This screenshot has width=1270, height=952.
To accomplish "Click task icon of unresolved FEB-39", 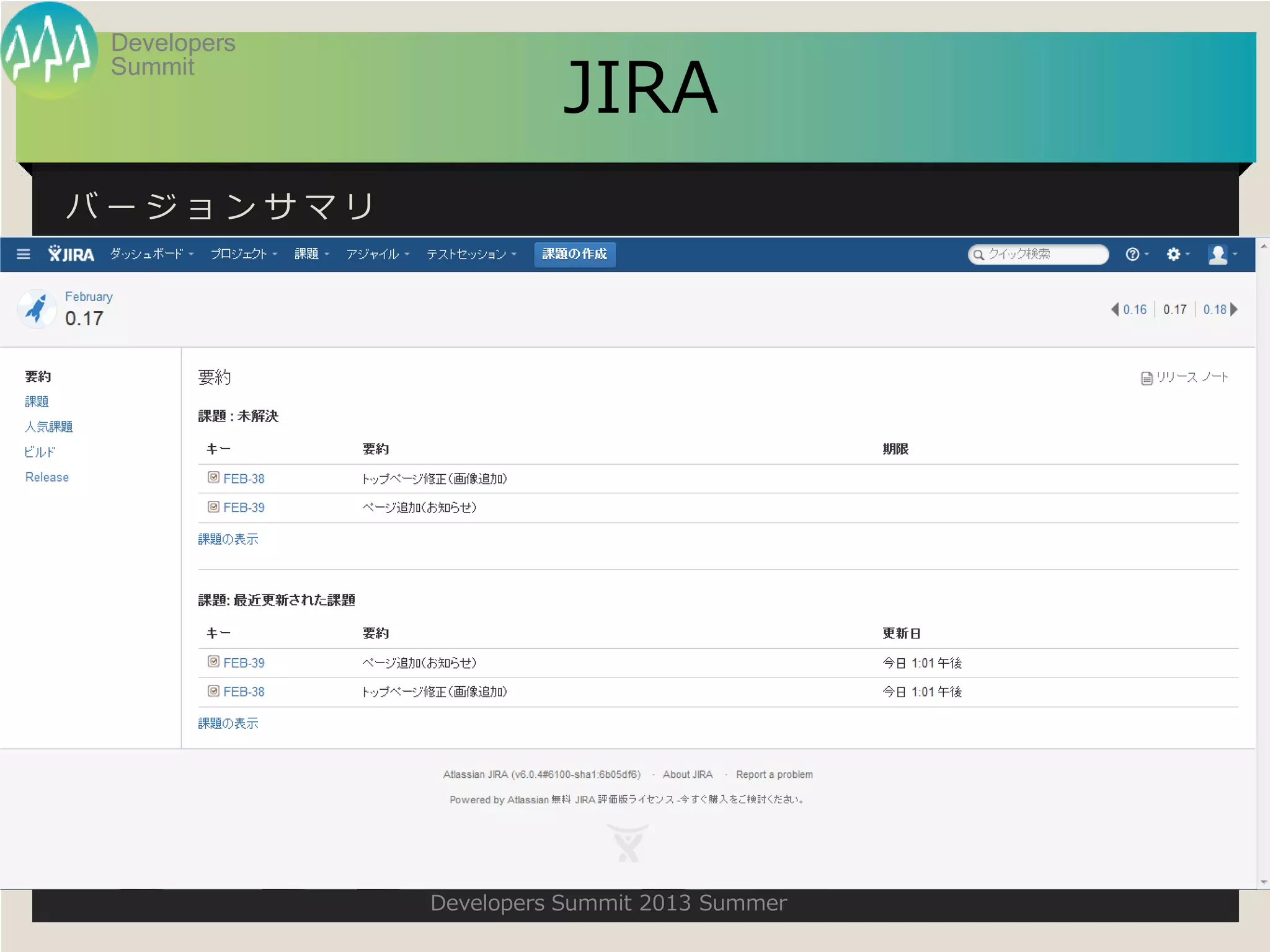I will click(213, 506).
